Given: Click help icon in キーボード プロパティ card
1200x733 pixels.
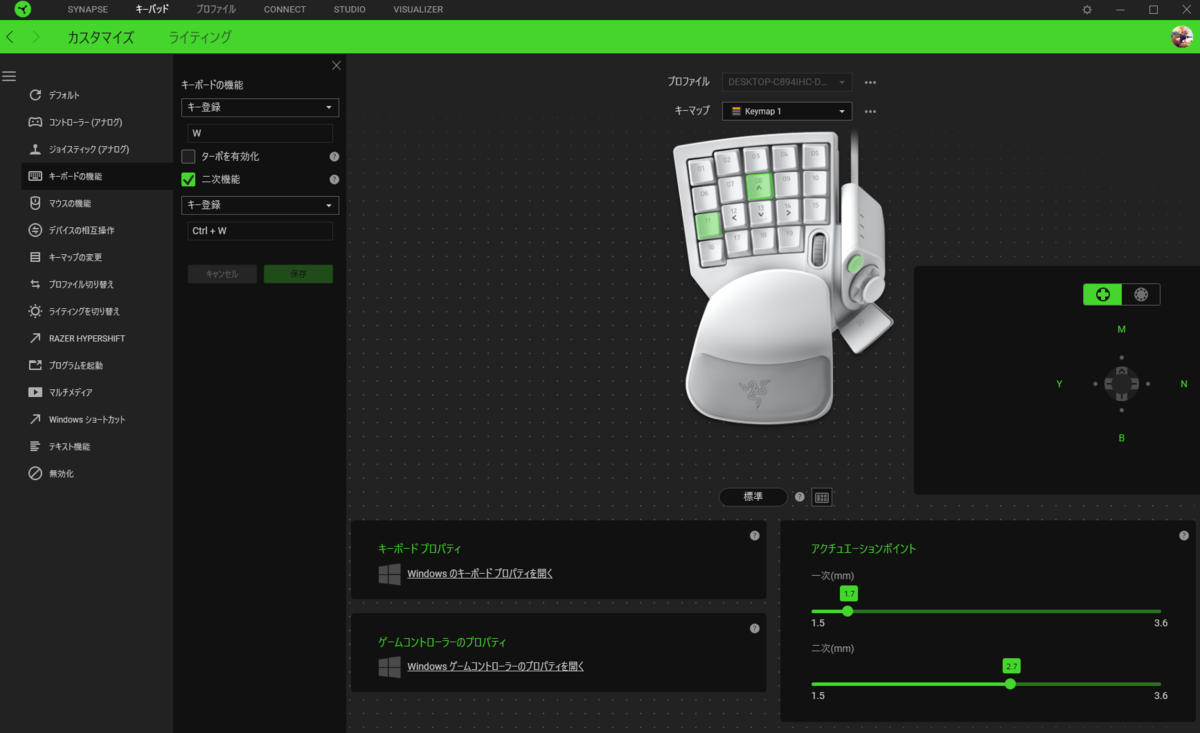Looking at the screenshot, I should pyautogui.click(x=754, y=536).
